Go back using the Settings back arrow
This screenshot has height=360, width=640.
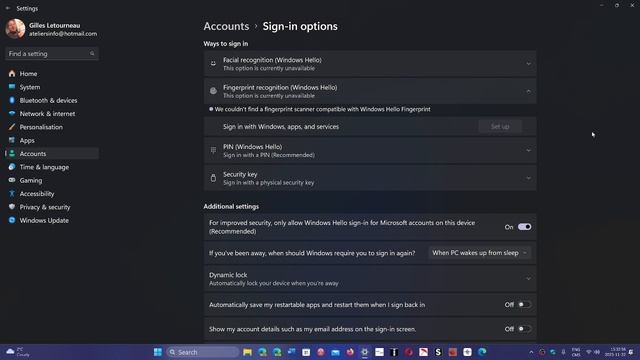click(x=8, y=8)
